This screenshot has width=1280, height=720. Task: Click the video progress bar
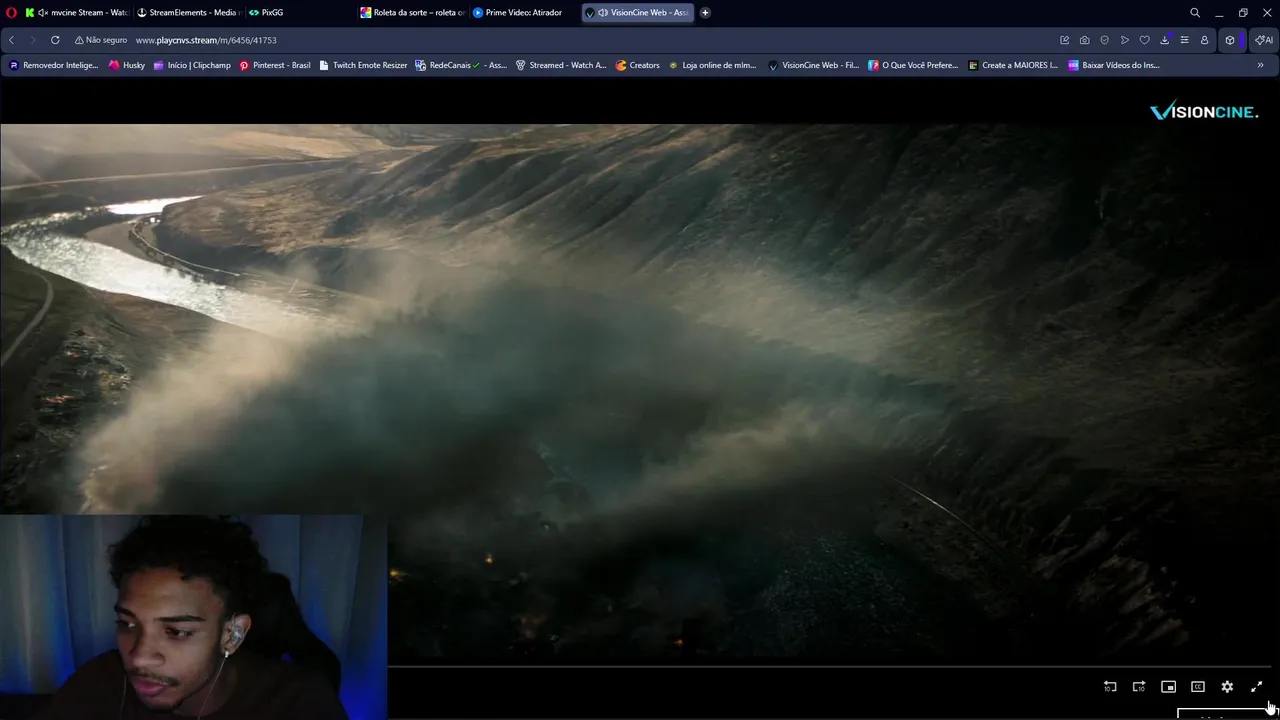click(x=829, y=665)
